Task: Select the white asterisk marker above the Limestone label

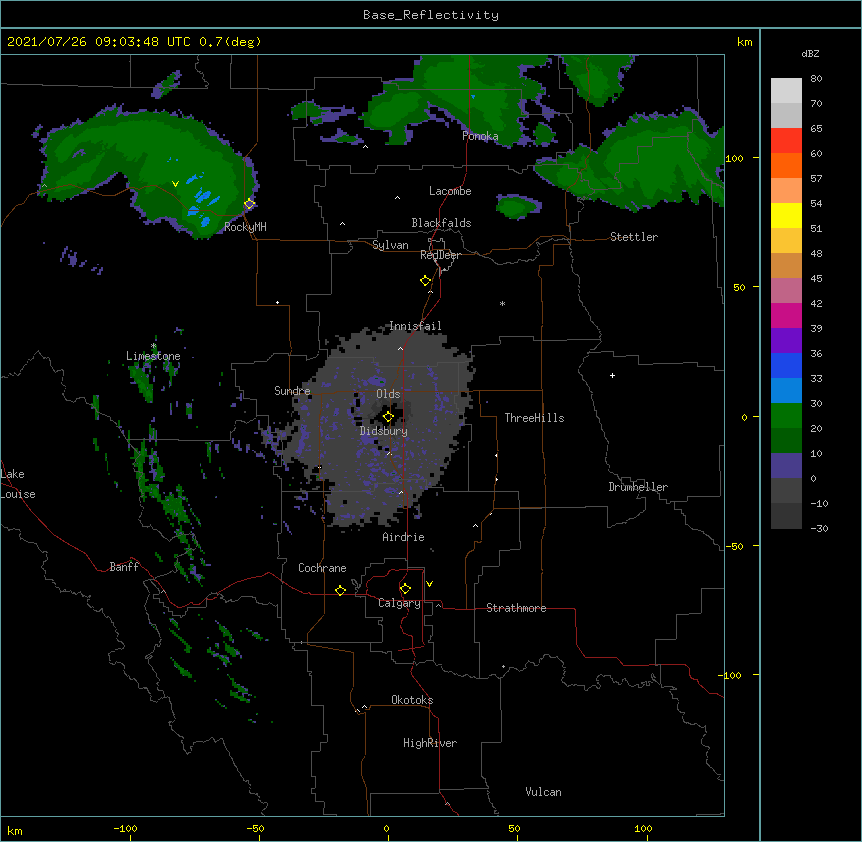Action: pyautogui.click(x=154, y=346)
